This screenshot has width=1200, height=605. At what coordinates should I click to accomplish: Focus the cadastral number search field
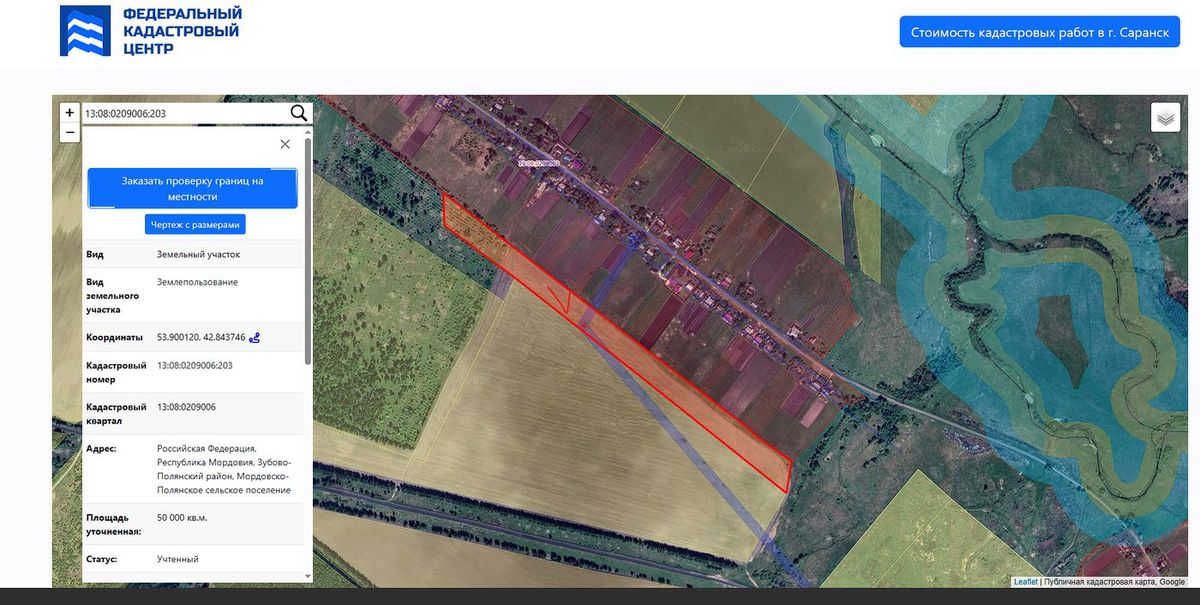click(x=184, y=113)
